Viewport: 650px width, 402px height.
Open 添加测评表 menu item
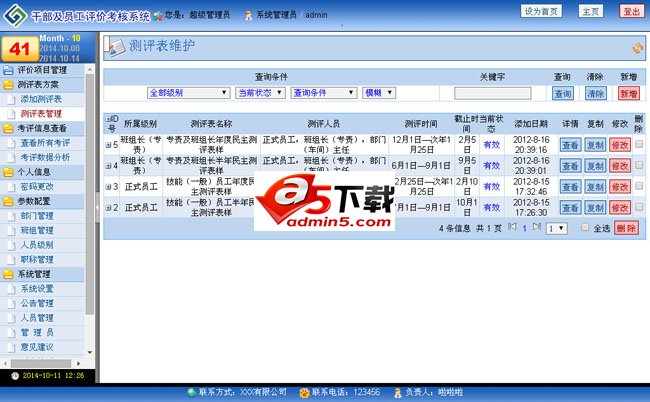pos(41,99)
